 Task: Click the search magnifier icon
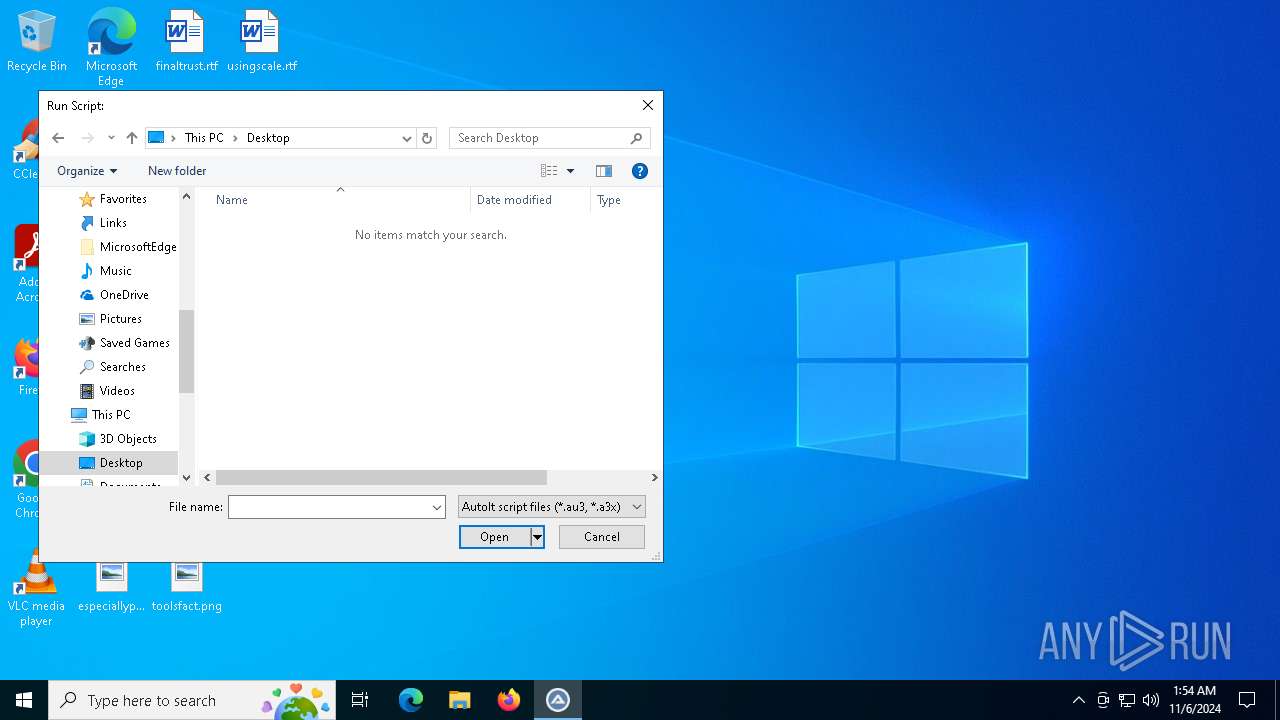636,138
